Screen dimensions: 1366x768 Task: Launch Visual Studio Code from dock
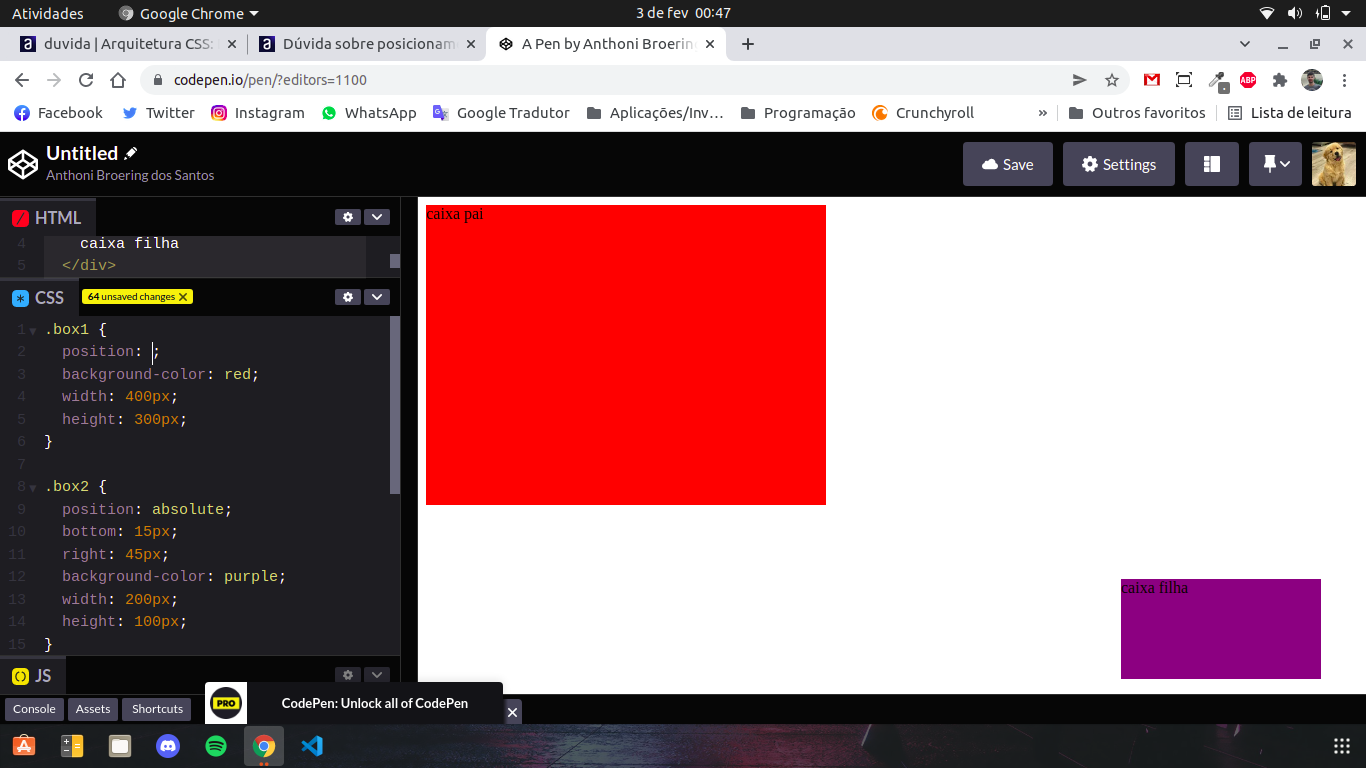[x=312, y=746]
